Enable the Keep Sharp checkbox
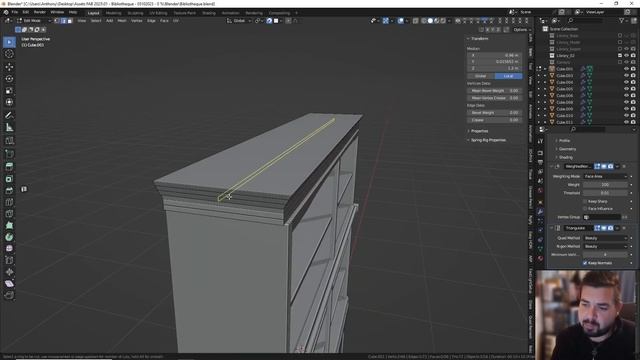Viewport: 640px width, 360px height. [585, 201]
